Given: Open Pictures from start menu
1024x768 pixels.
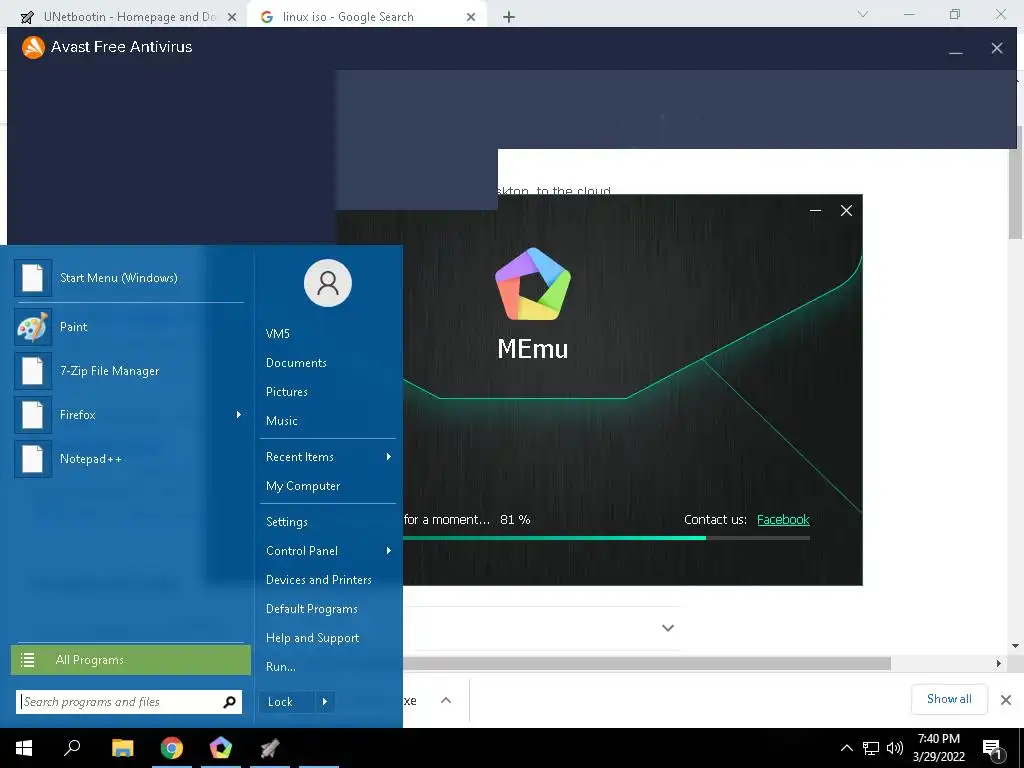Looking at the screenshot, I should click(x=287, y=392).
